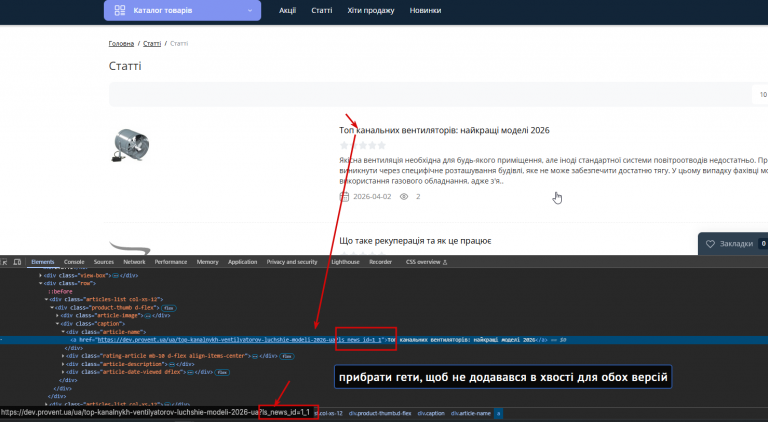Screen dimensions: 768x422
Task: Expand the div class="article-image" node
Action: pyautogui.click(x=57, y=316)
